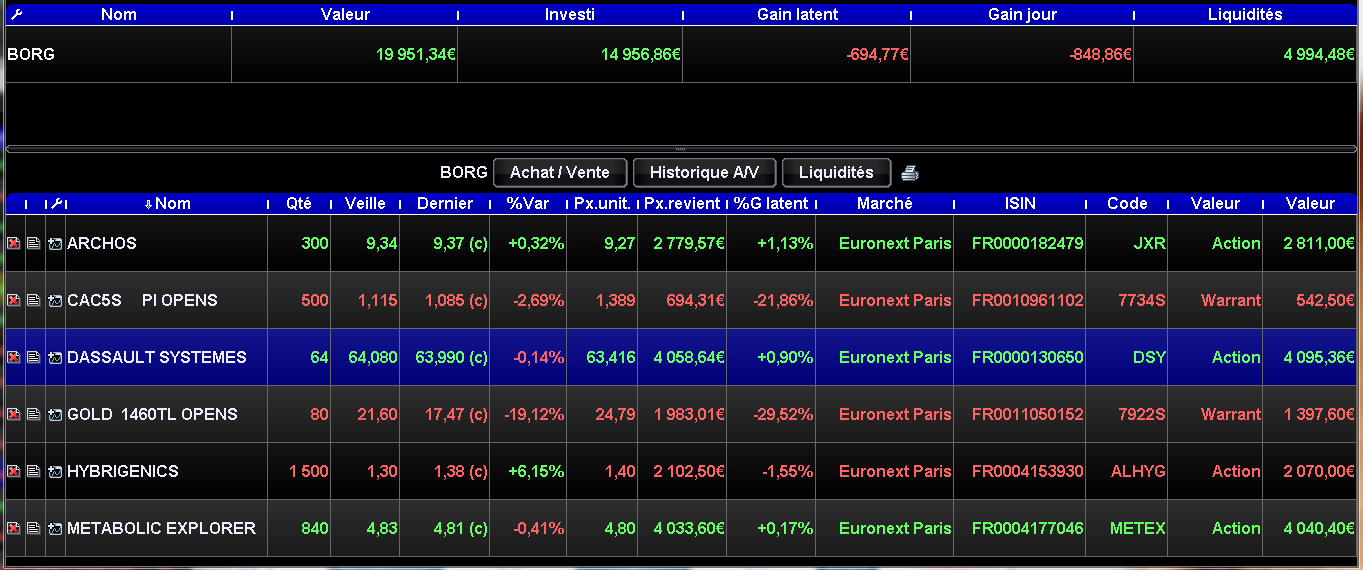The image size is (1363, 570).
Task: Click the cash balance 4 994,48€
Action: (x=1319, y=54)
